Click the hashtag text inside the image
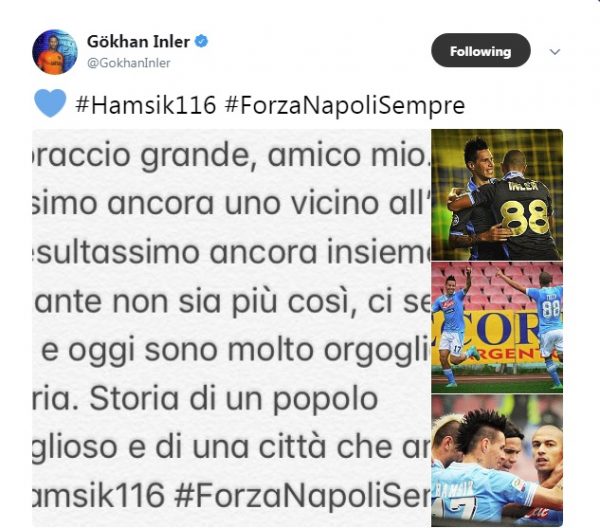Screen dimensions: 600x528 pos(232,496)
